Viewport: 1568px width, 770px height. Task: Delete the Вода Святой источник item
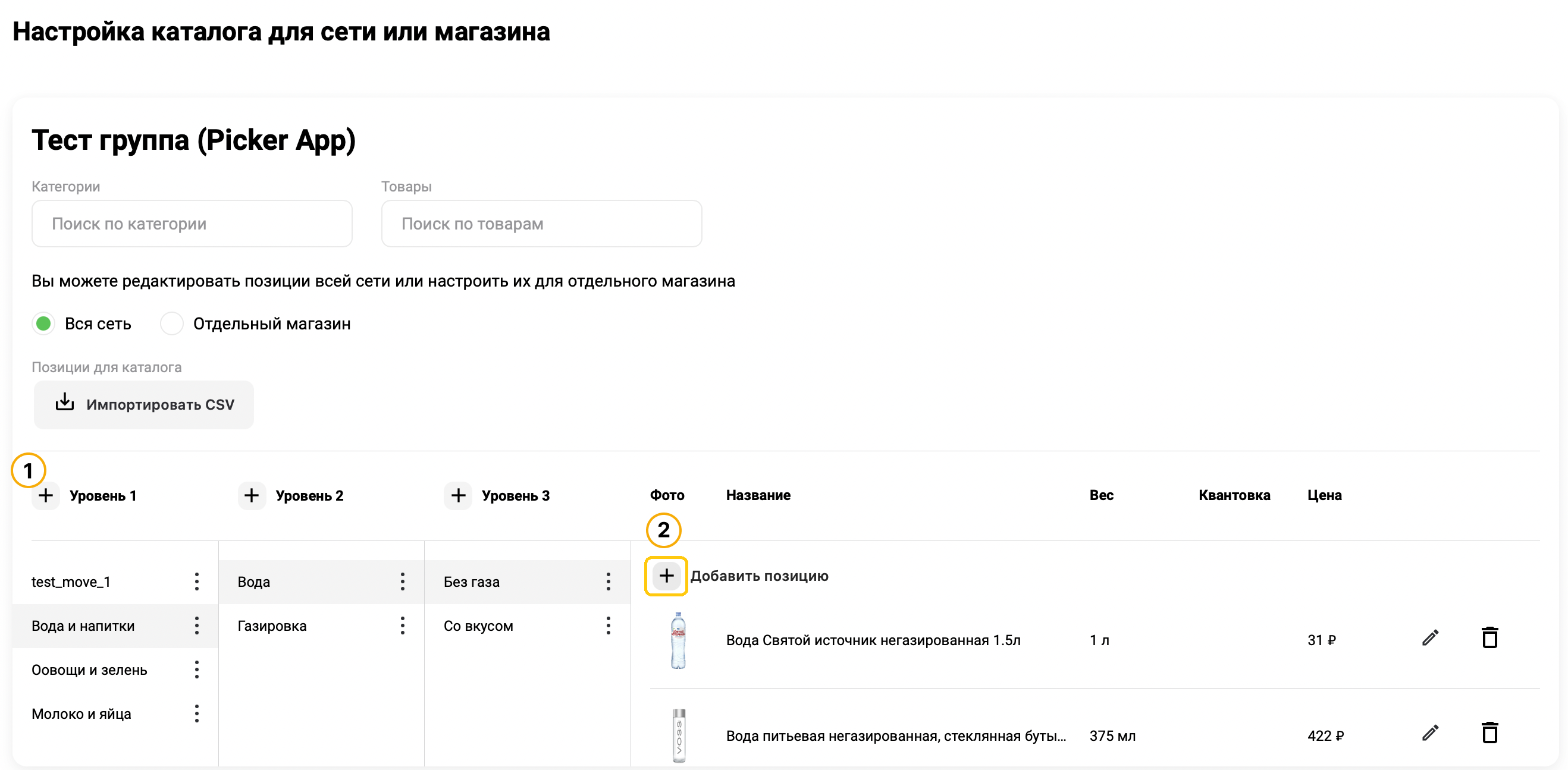pyautogui.click(x=1489, y=638)
